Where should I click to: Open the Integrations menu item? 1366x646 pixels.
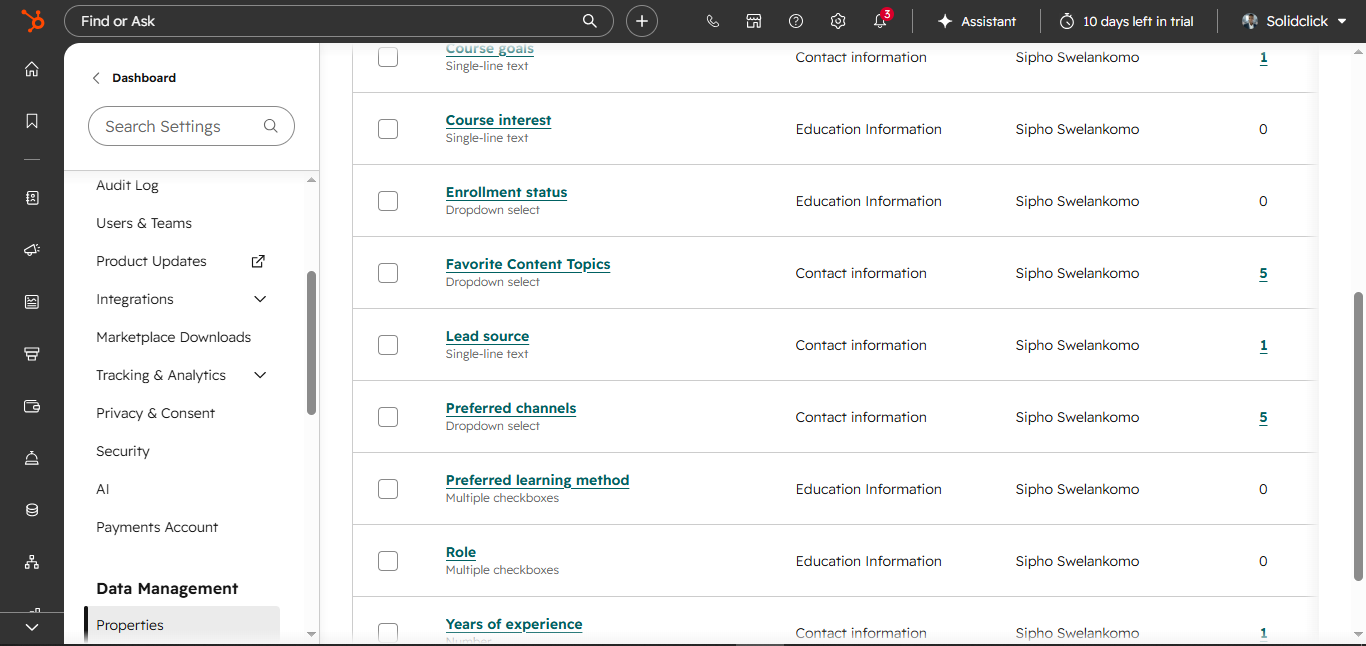tap(135, 299)
